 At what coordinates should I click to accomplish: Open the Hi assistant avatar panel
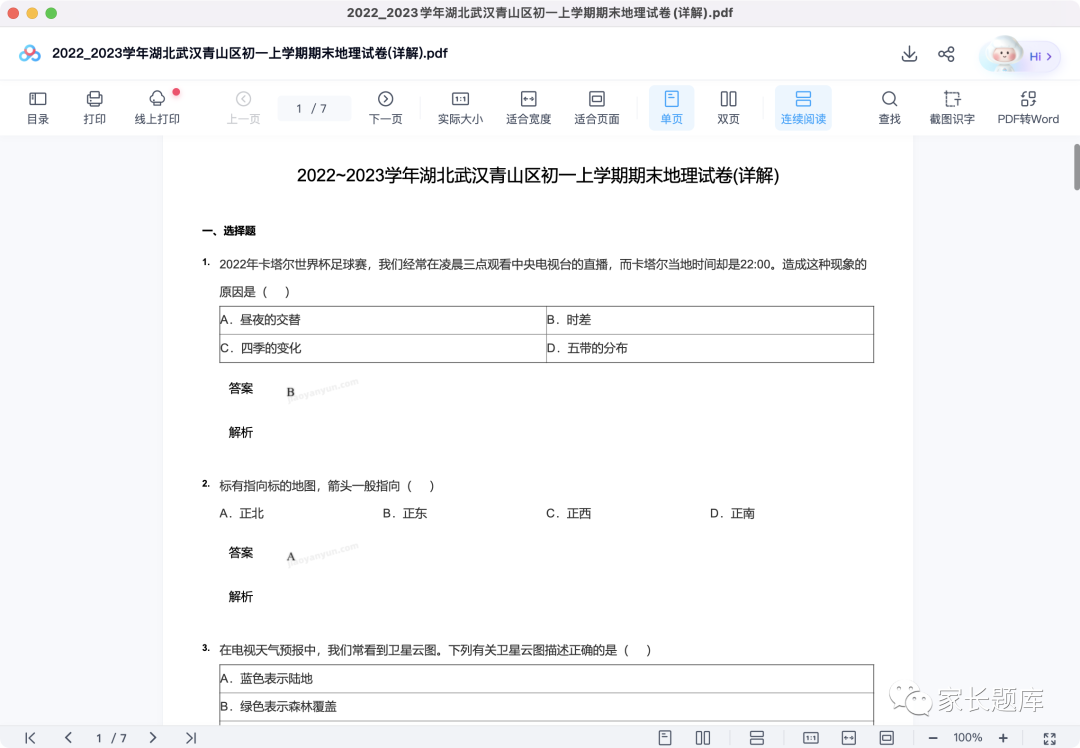(1020, 55)
